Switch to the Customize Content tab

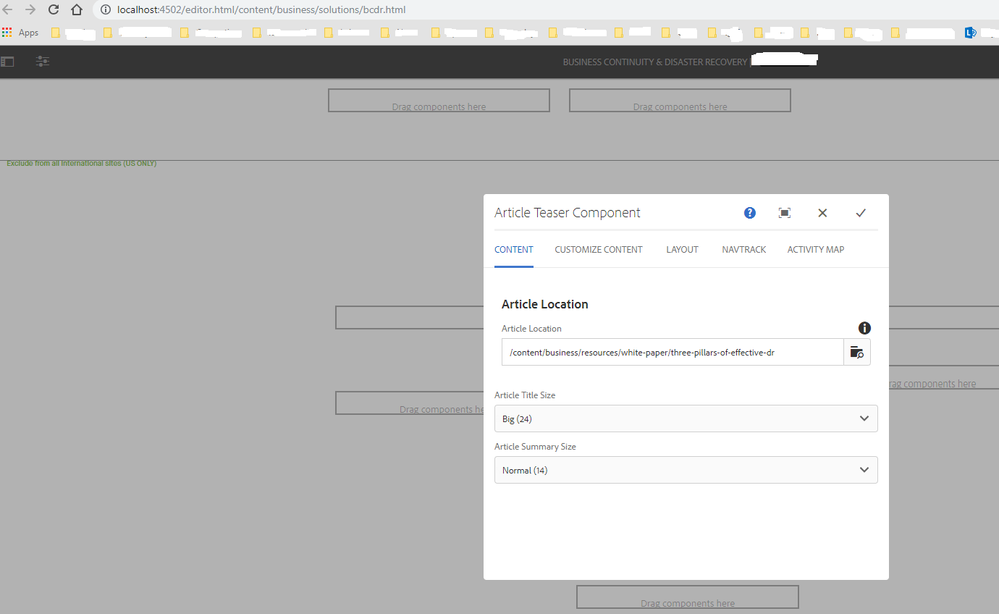click(x=599, y=249)
